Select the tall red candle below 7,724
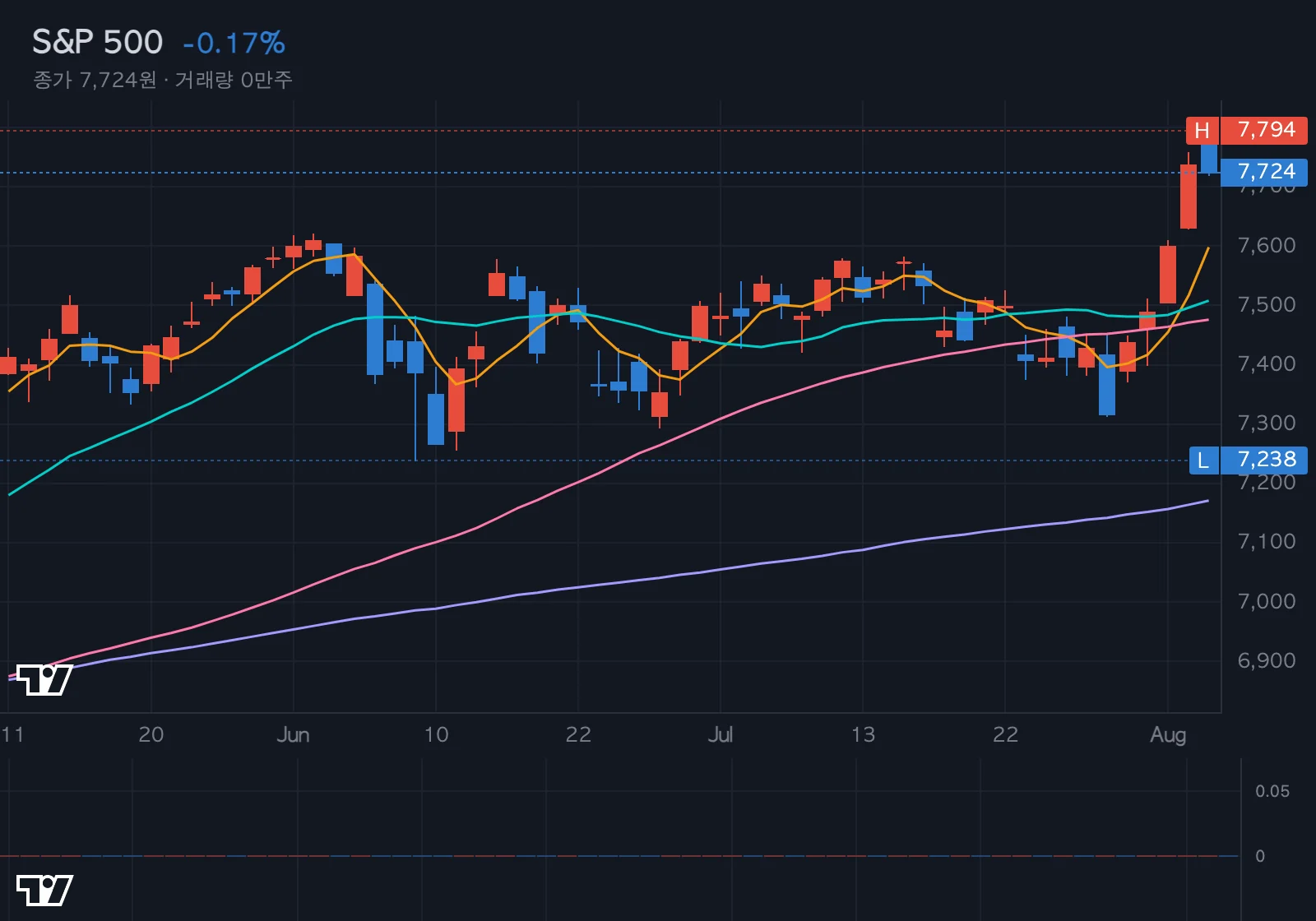 tap(1189, 196)
